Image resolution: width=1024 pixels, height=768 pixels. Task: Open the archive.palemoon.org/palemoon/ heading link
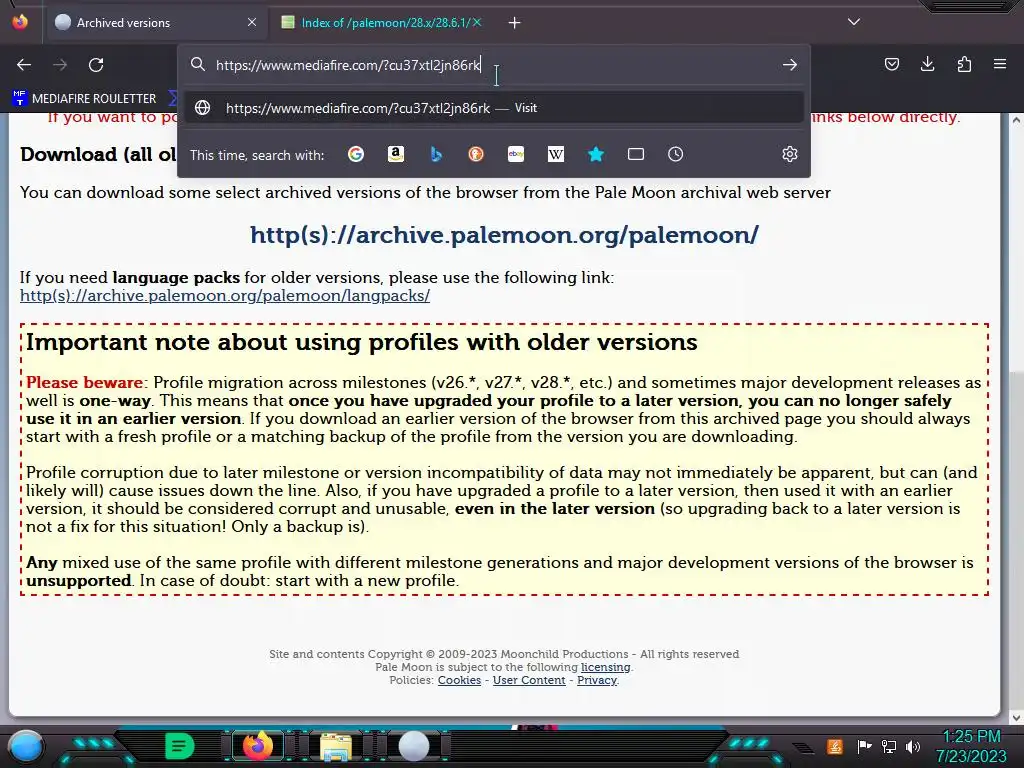[504, 234]
